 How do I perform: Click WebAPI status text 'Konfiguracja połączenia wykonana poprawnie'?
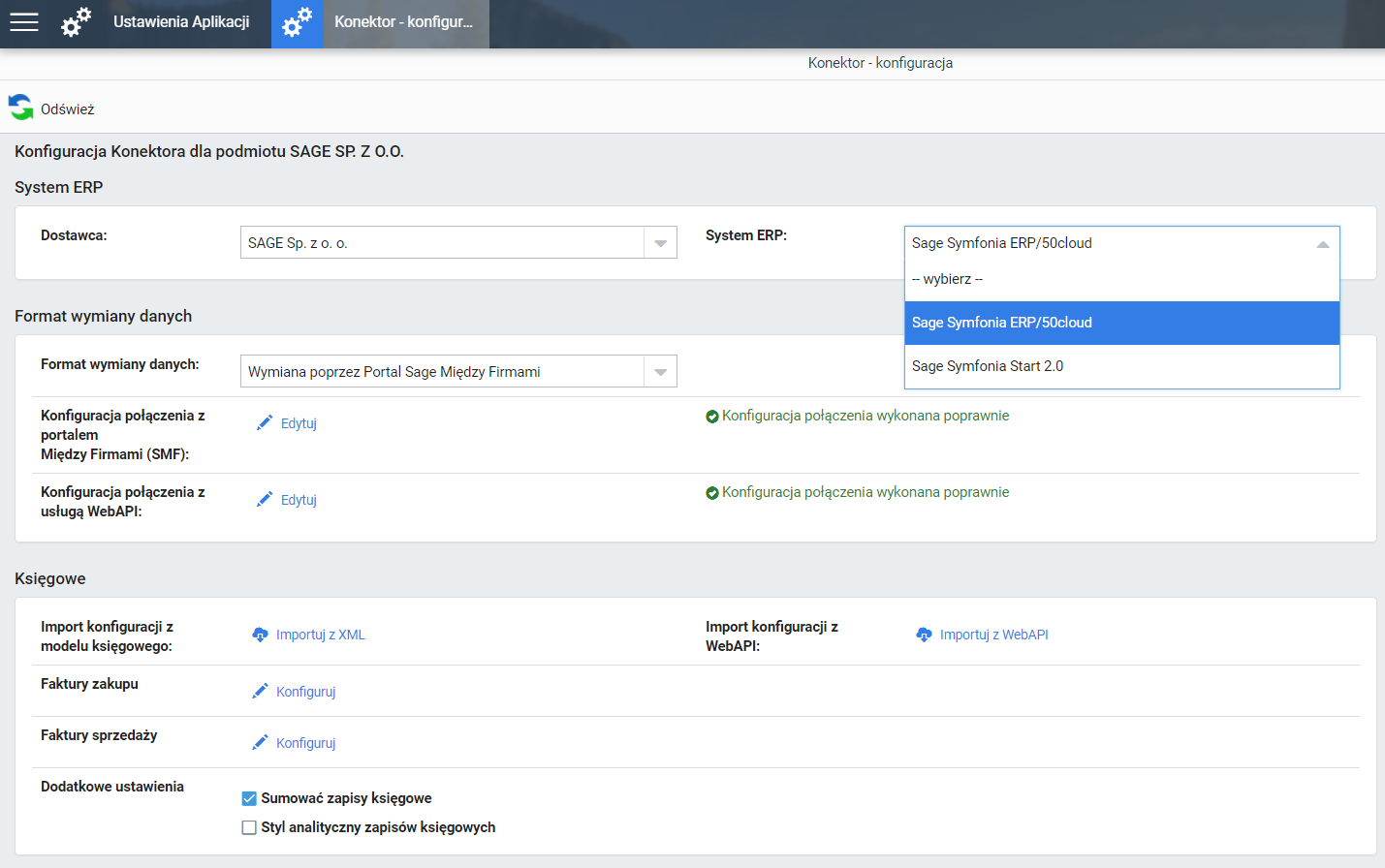866,492
